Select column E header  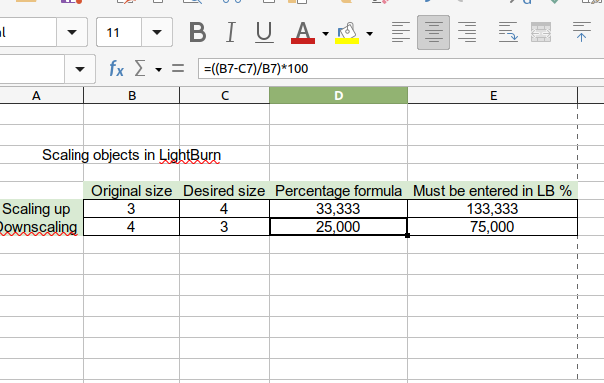pyautogui.click(x=493, y=96)
